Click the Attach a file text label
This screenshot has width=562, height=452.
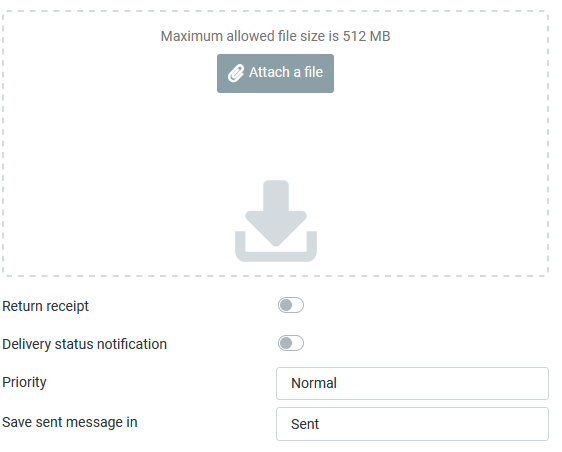(286, 72)
